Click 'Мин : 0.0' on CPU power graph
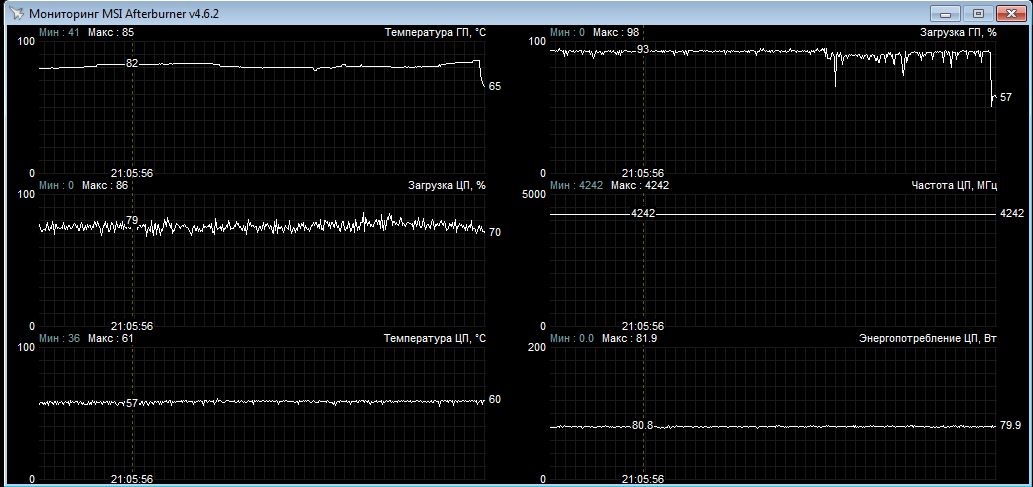 pos(572,338)
